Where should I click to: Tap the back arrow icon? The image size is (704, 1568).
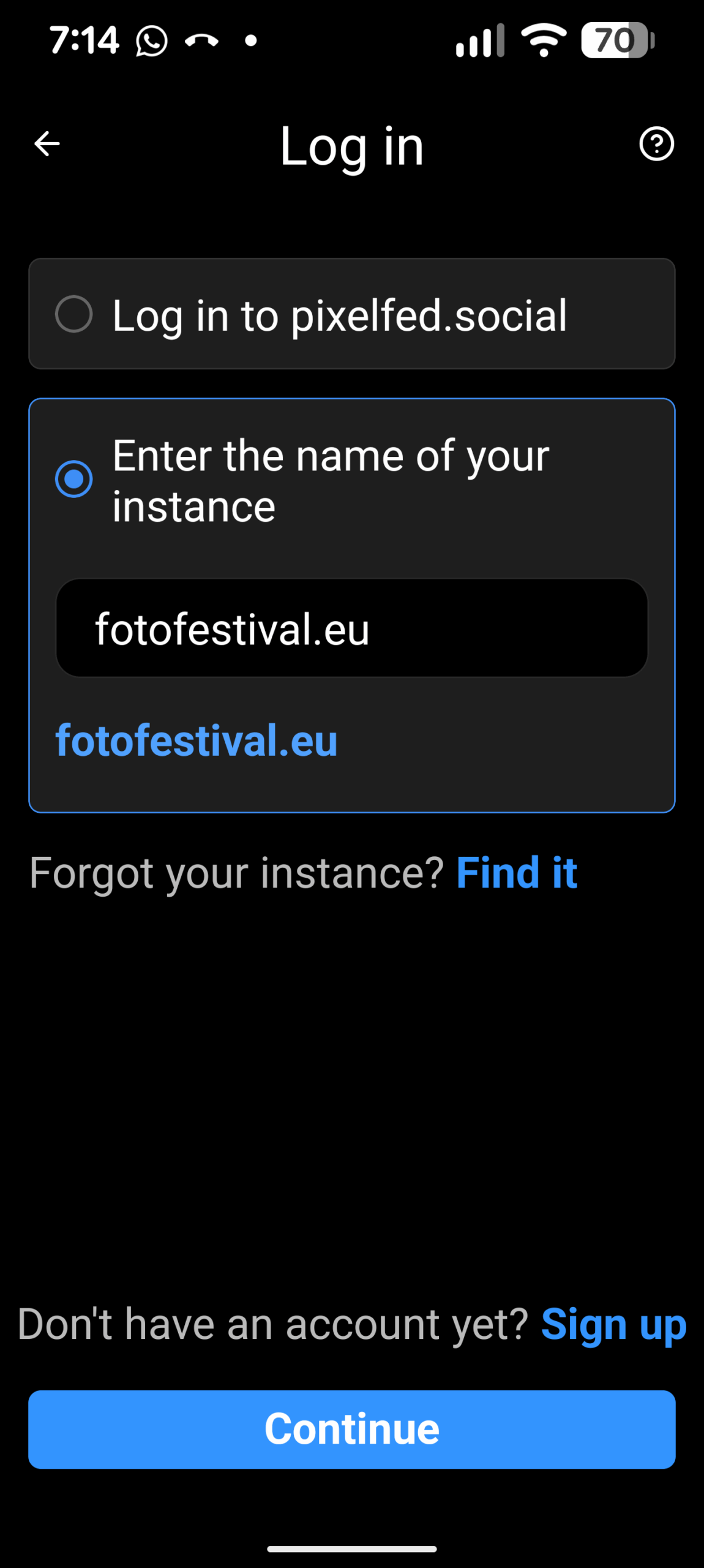point(47,144)
